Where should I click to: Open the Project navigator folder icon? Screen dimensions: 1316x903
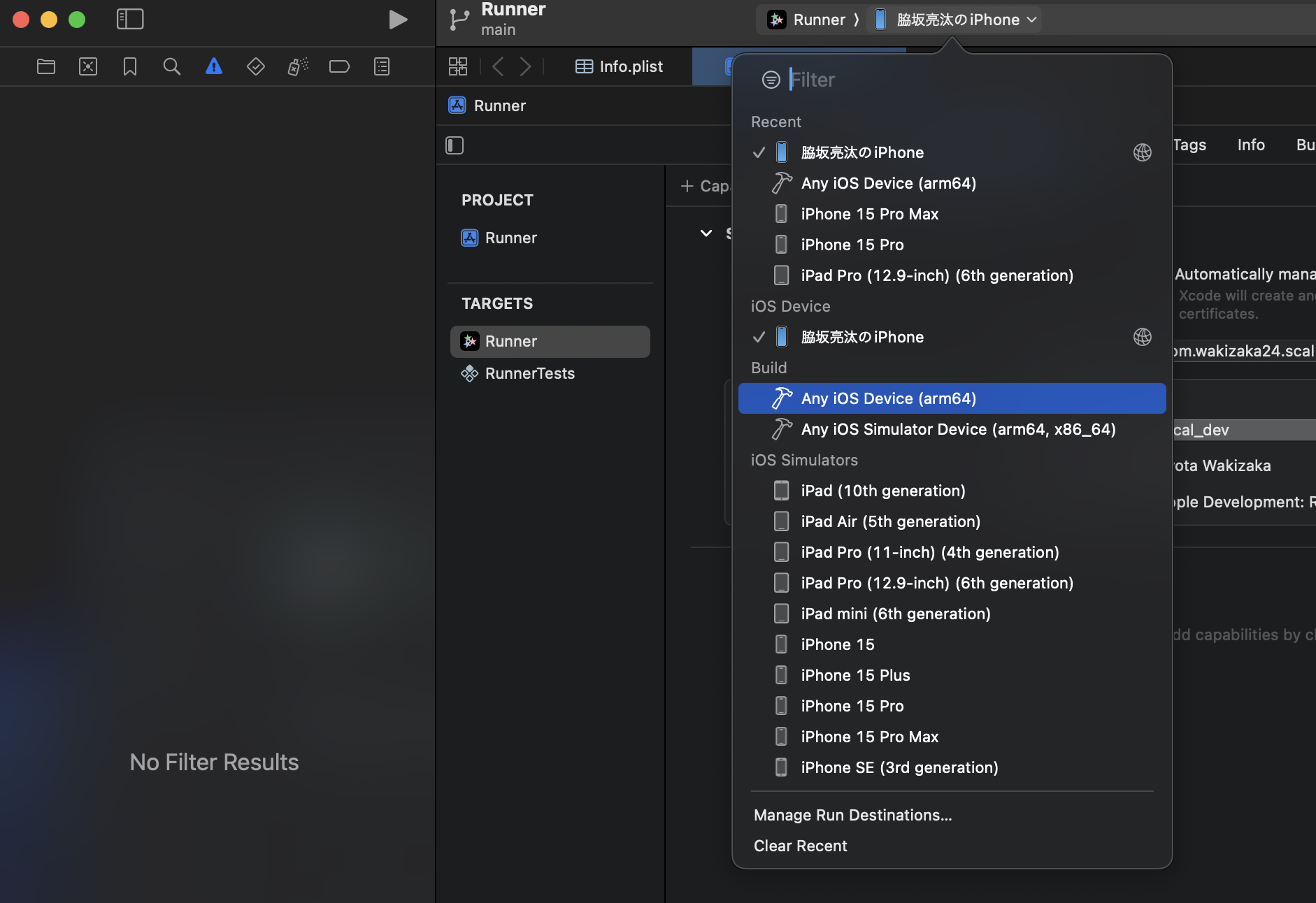(x=46, y=66)
